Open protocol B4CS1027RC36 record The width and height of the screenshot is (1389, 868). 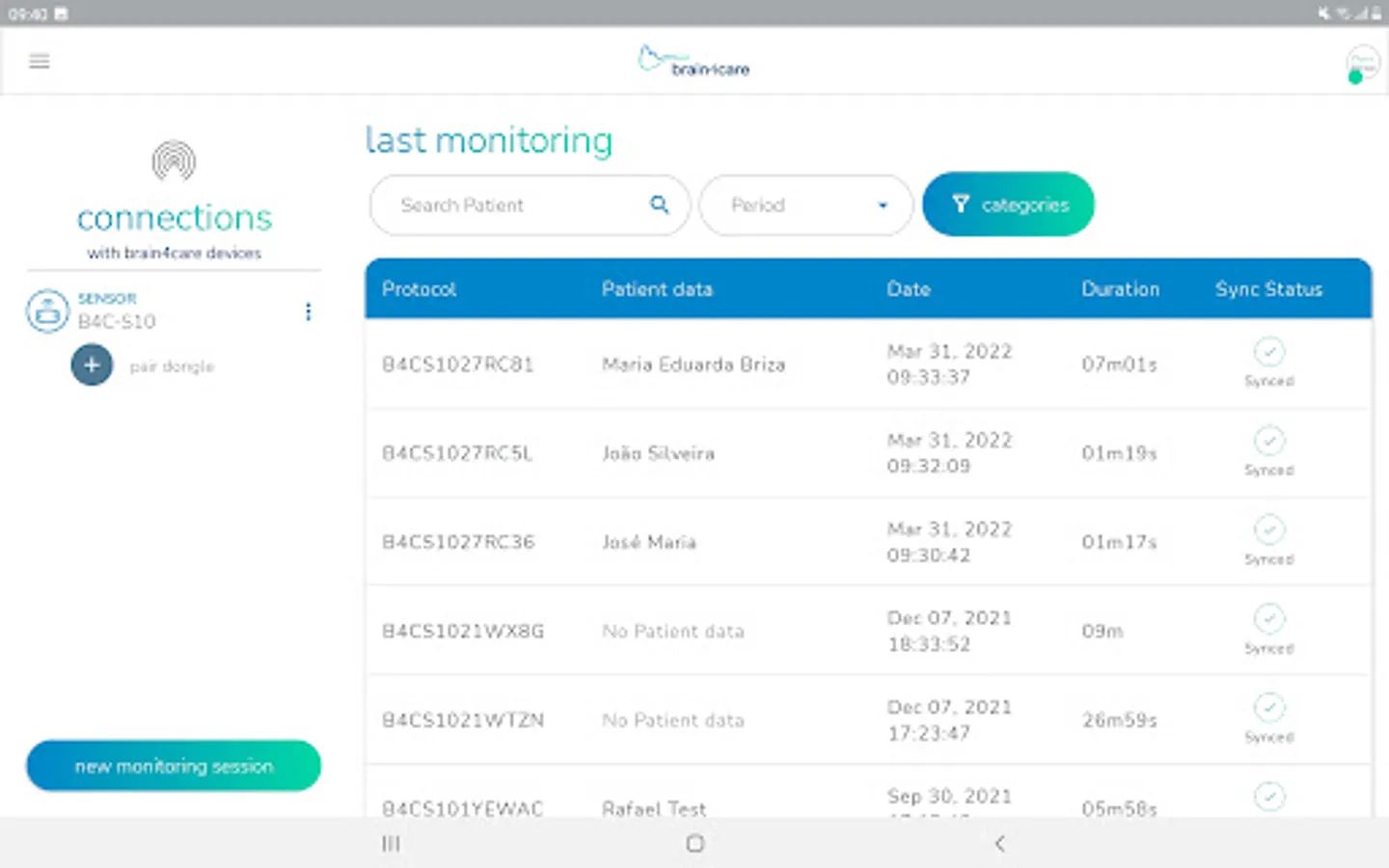[458, 542]
